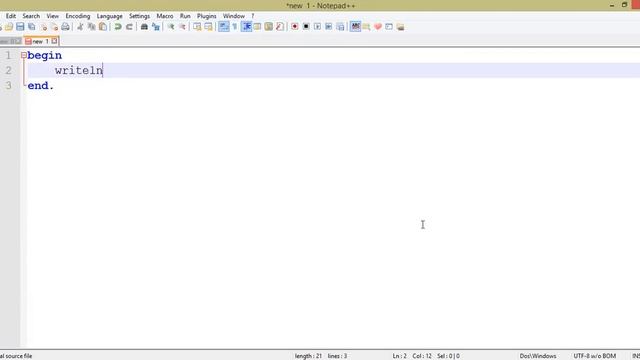Open the Edit menu
The width and height of the screenshot is (640, 360).
tap(11, 16)
